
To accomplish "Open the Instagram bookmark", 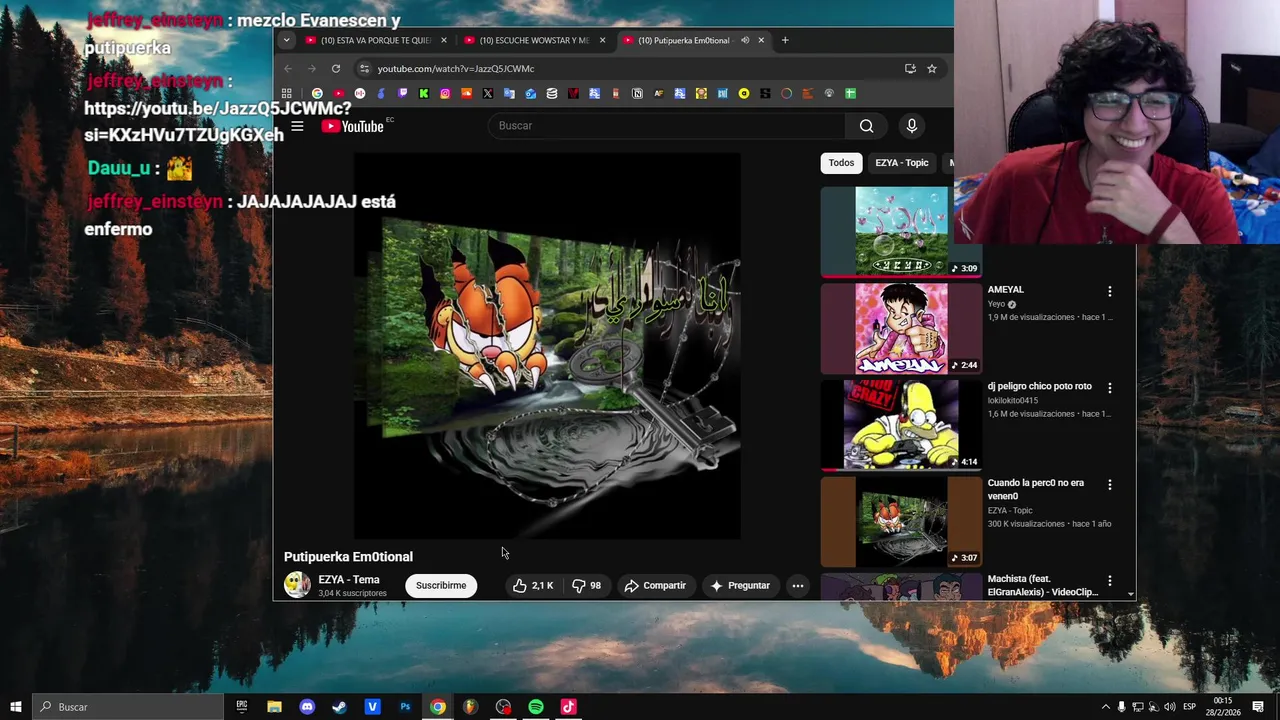I will tap(445, 93).
